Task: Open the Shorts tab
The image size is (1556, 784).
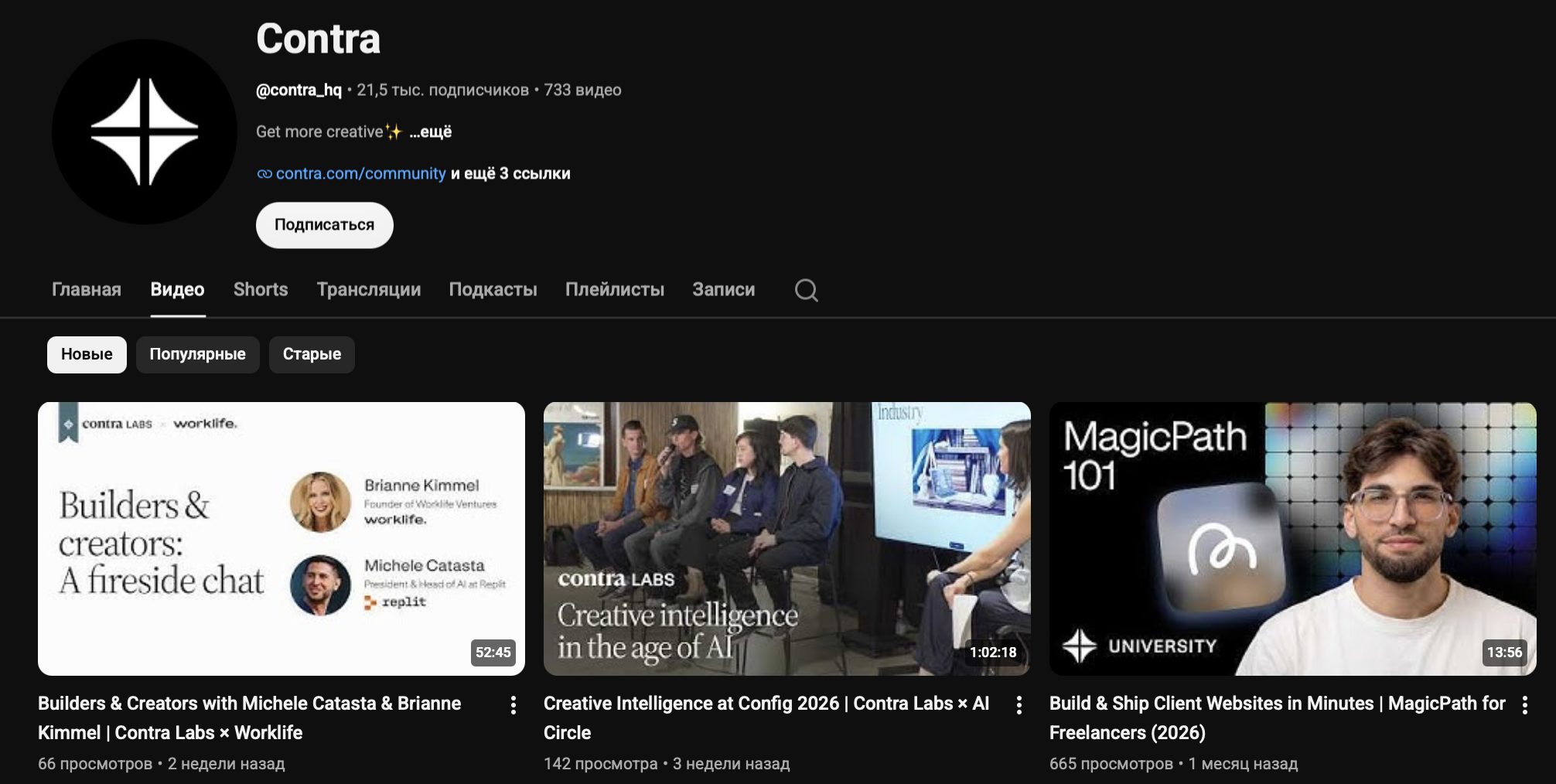Action: click(261, 289)
